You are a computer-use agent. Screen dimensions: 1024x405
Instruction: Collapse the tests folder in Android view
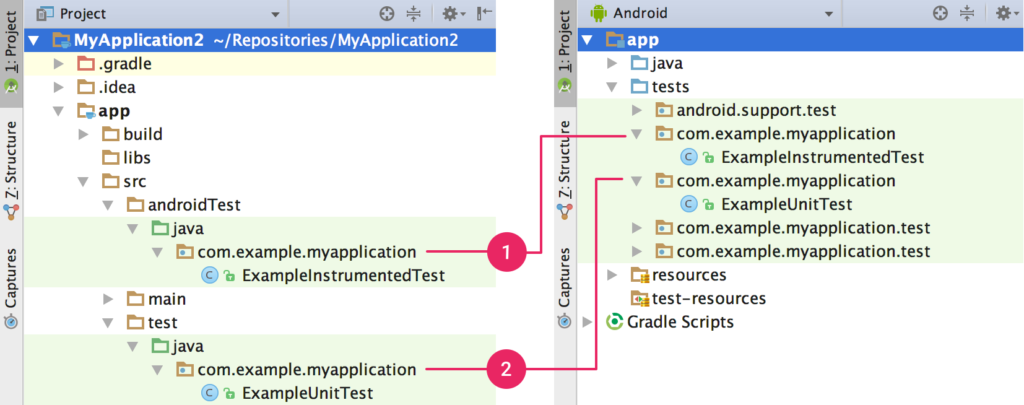point(612,87)
